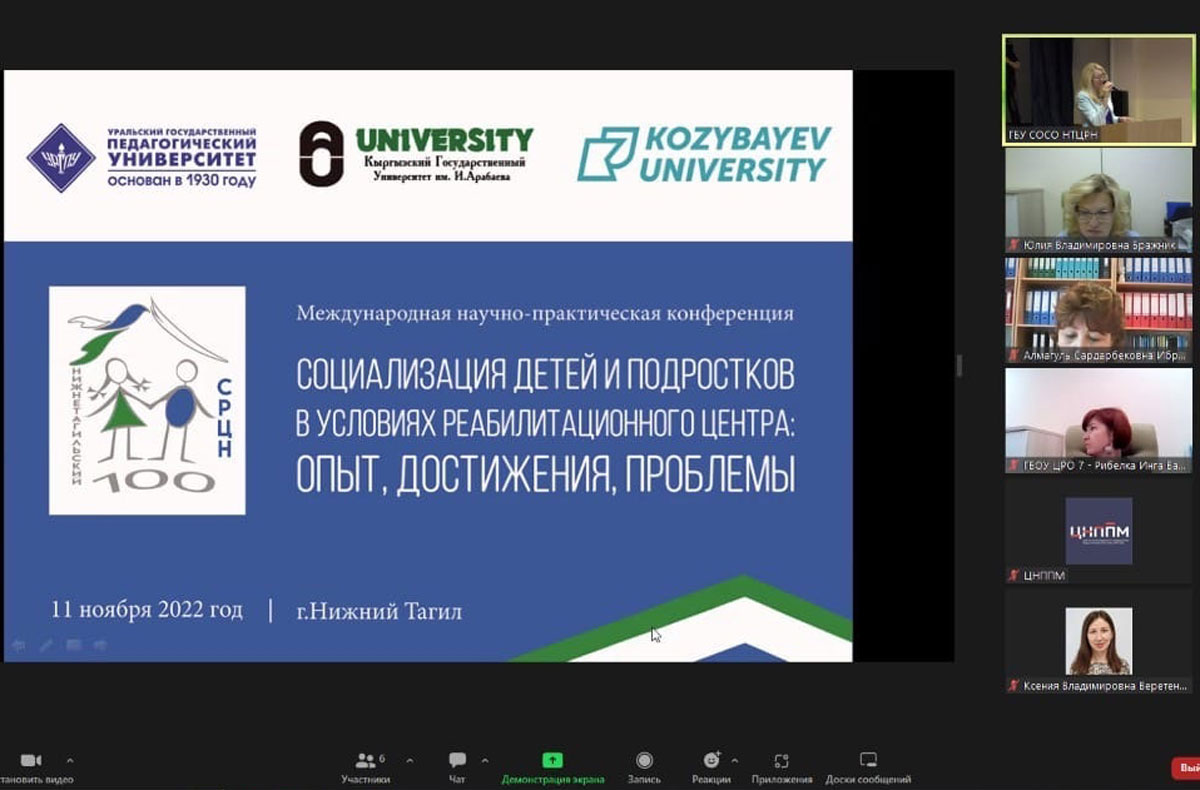This screenshot has width=1200, height=790.
Task: Expand chat options chevron
Action: point(484,761)
